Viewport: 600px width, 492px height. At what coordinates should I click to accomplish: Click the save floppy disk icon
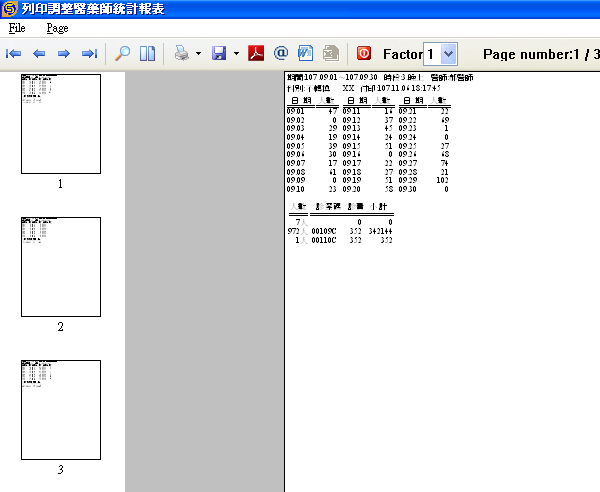[219, 53]
